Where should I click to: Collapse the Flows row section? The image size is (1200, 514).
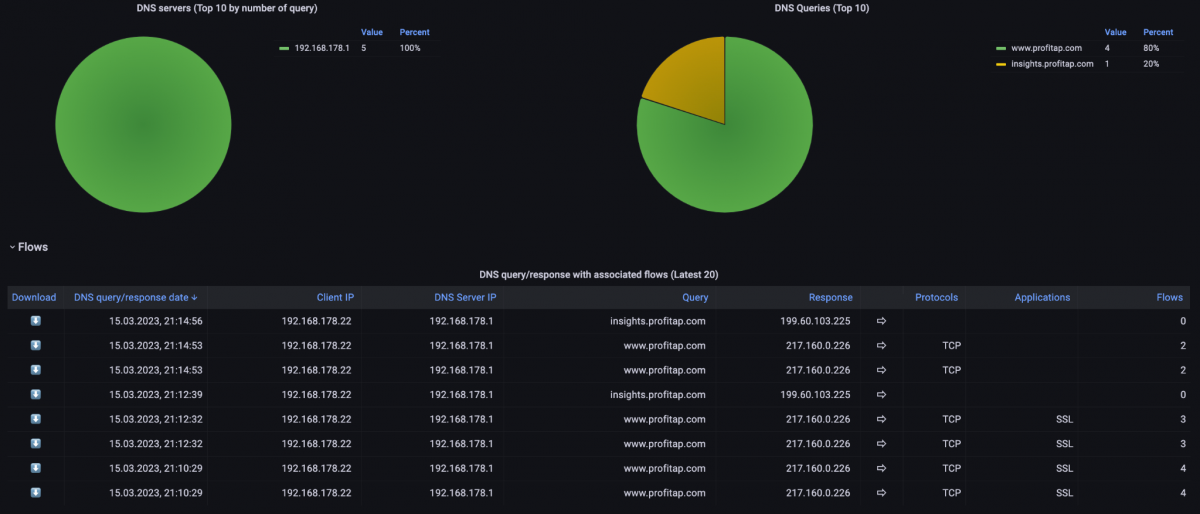coord(29,247)
